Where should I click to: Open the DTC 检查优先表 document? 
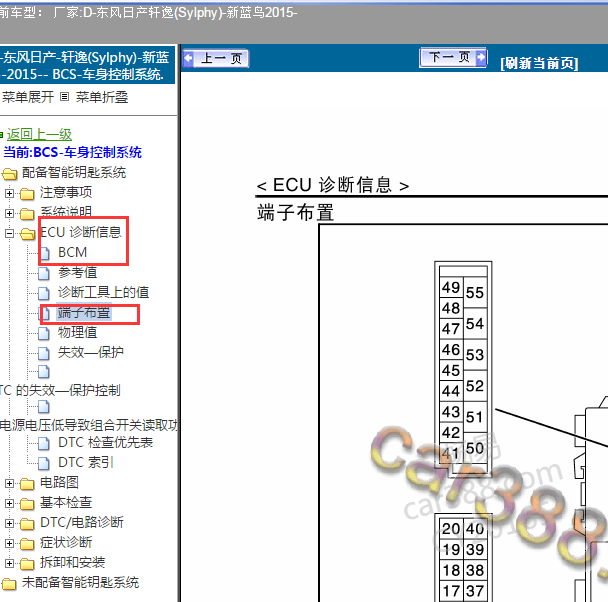pyautogui.click(x=105, y=442)
